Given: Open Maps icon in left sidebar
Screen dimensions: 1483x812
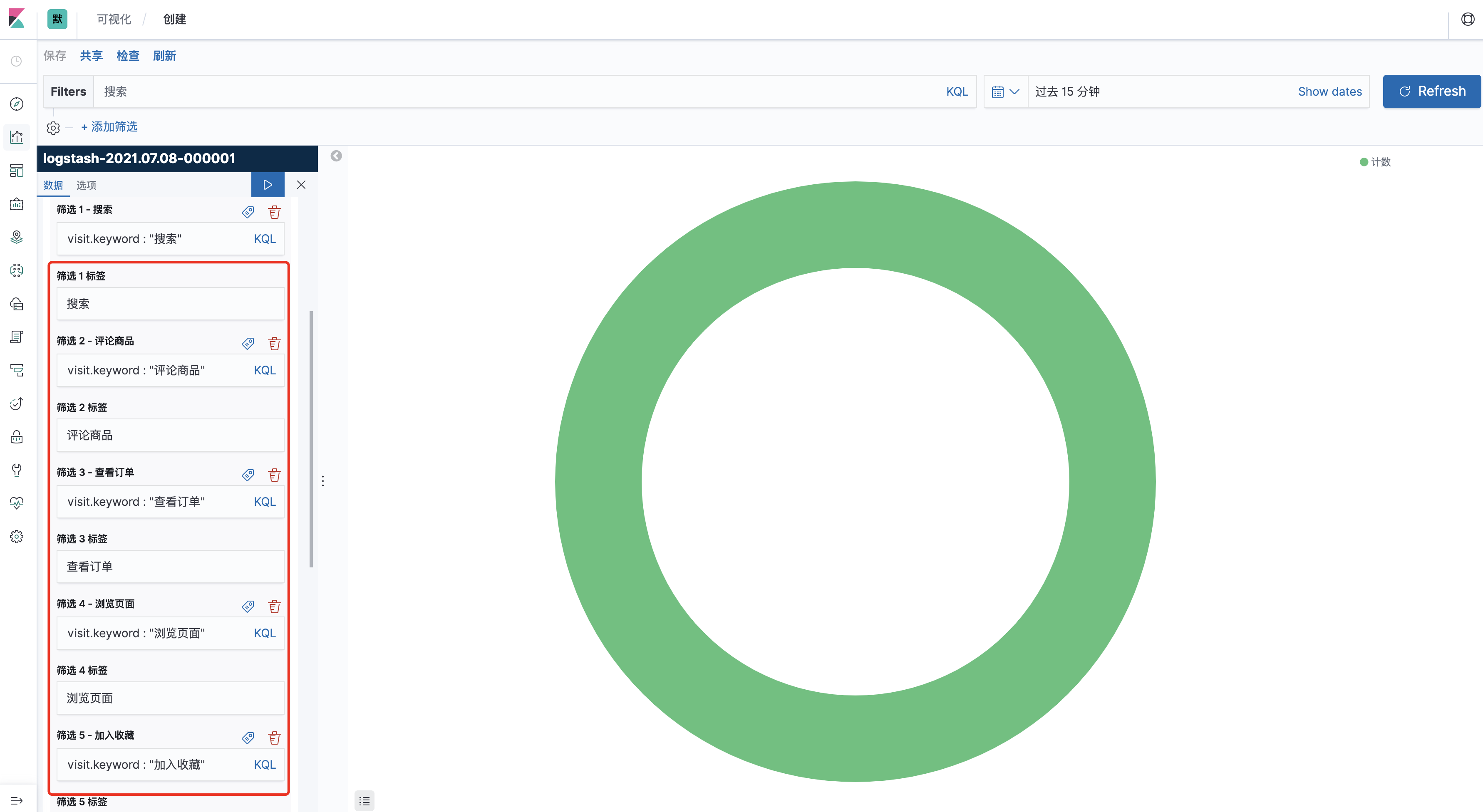Looking at the screenshot, I should click(x=17, y=237).
